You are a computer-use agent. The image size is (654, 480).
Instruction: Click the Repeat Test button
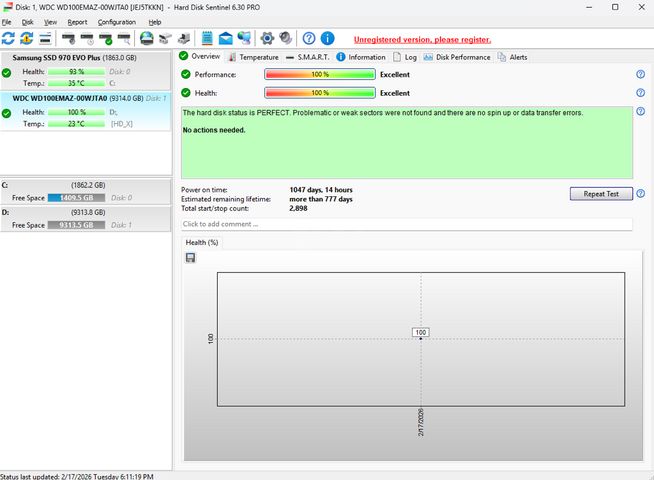click(x=601, y=194)
